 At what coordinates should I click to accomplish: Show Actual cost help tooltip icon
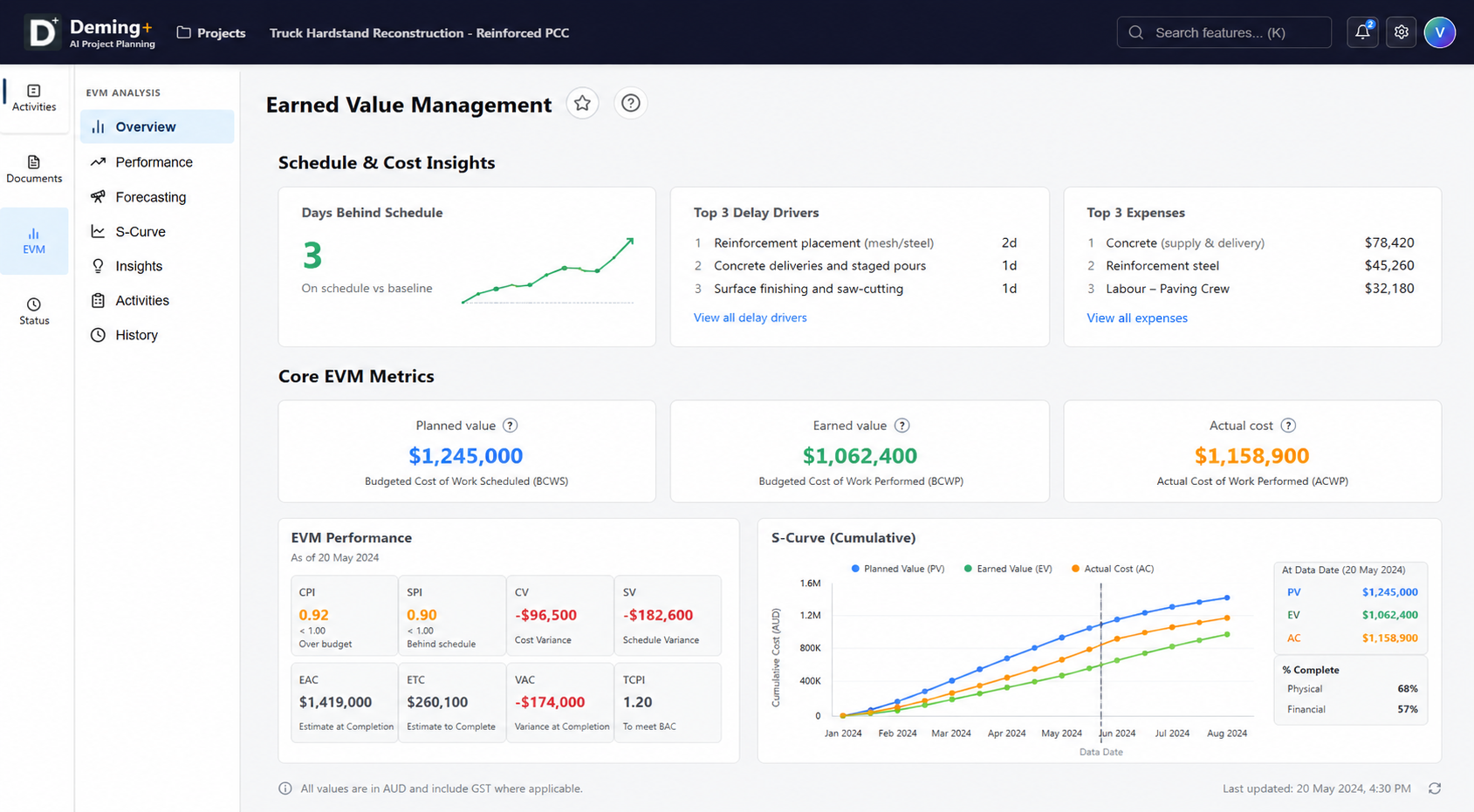[1288, 426]
